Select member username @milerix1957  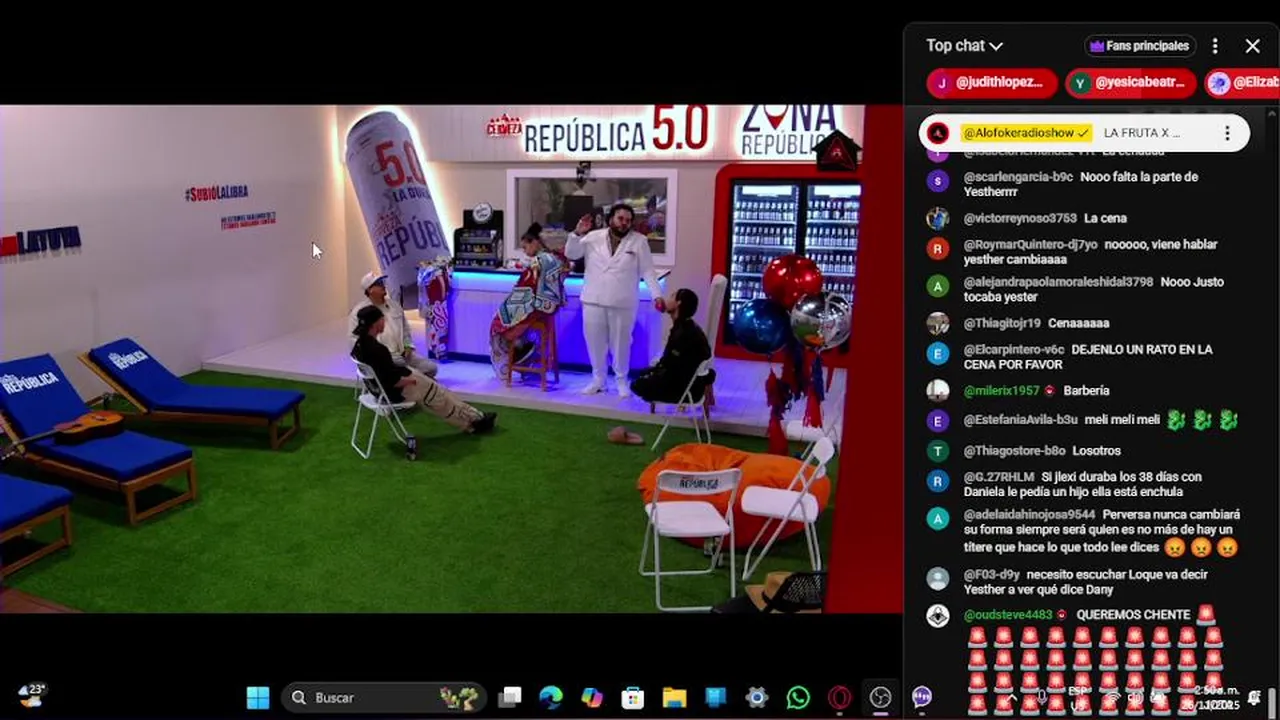tap(1002, 391)
